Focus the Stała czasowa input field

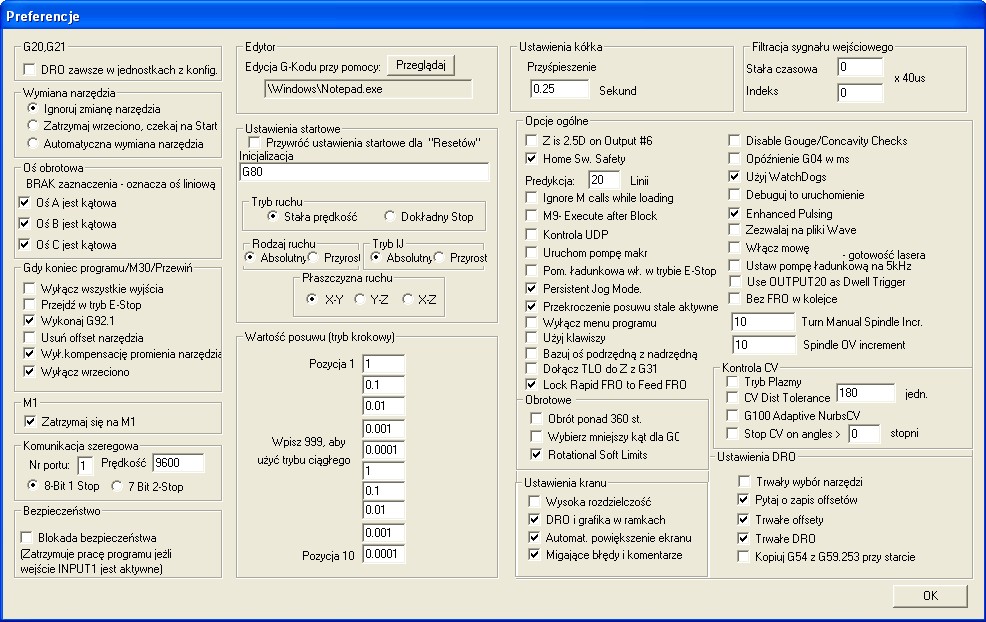[860, 67]
